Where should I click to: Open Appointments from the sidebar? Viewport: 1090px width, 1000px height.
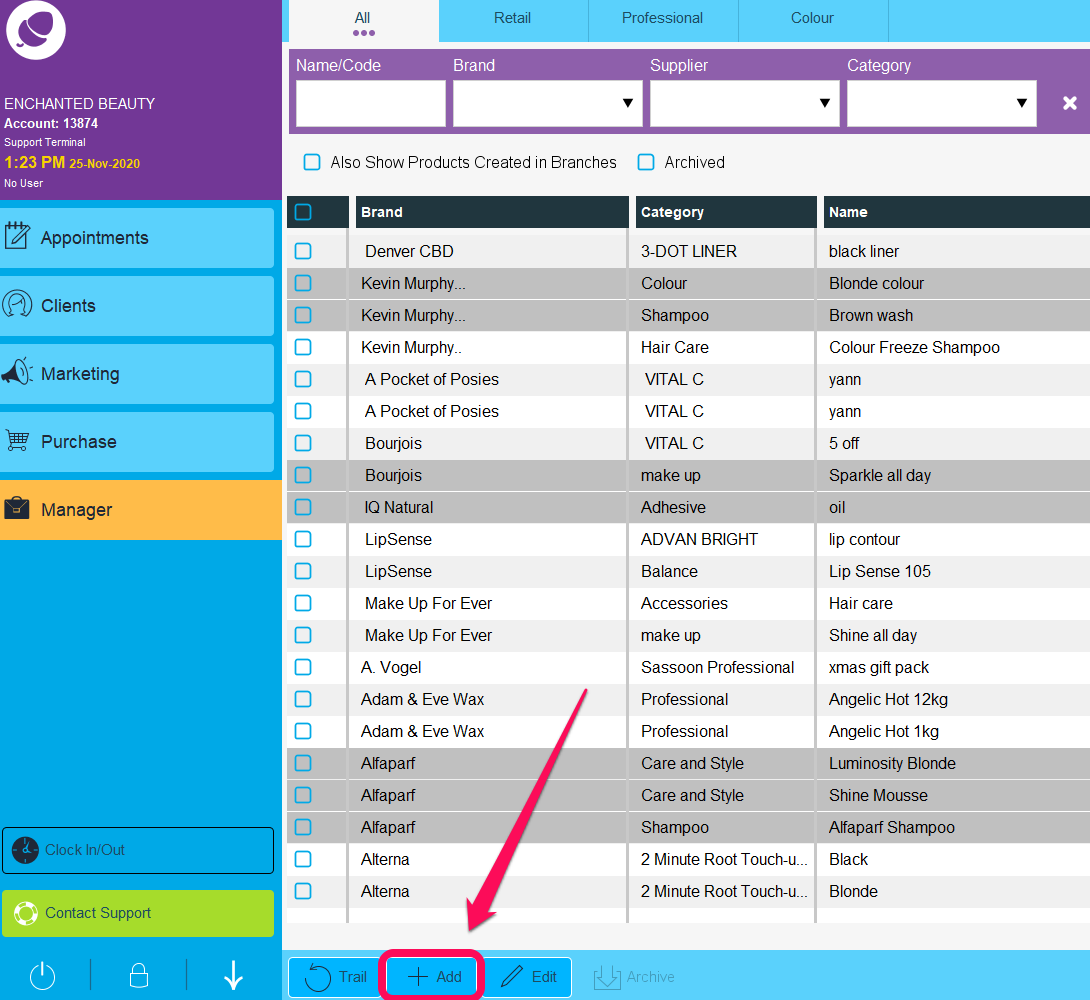coord(137,238)
